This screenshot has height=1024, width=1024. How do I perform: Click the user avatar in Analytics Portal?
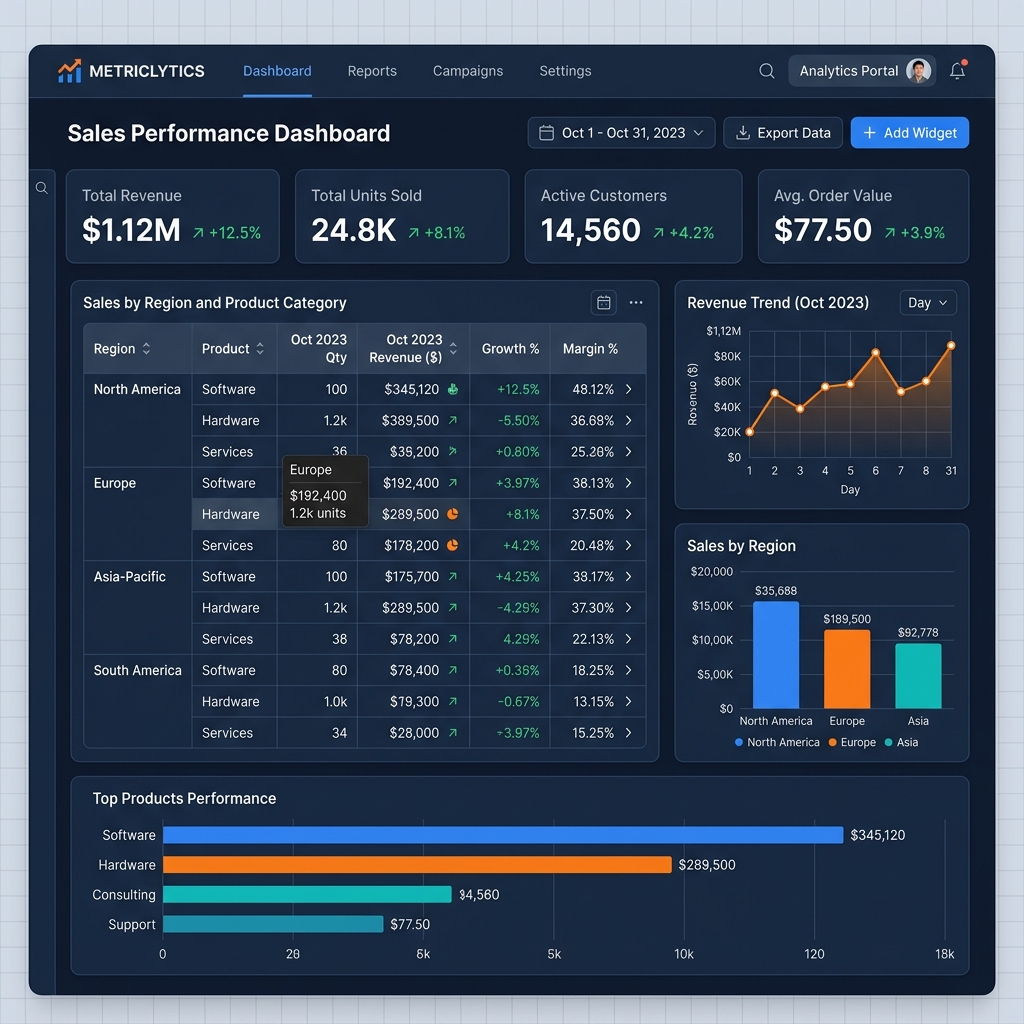click(x=918, y=71)
